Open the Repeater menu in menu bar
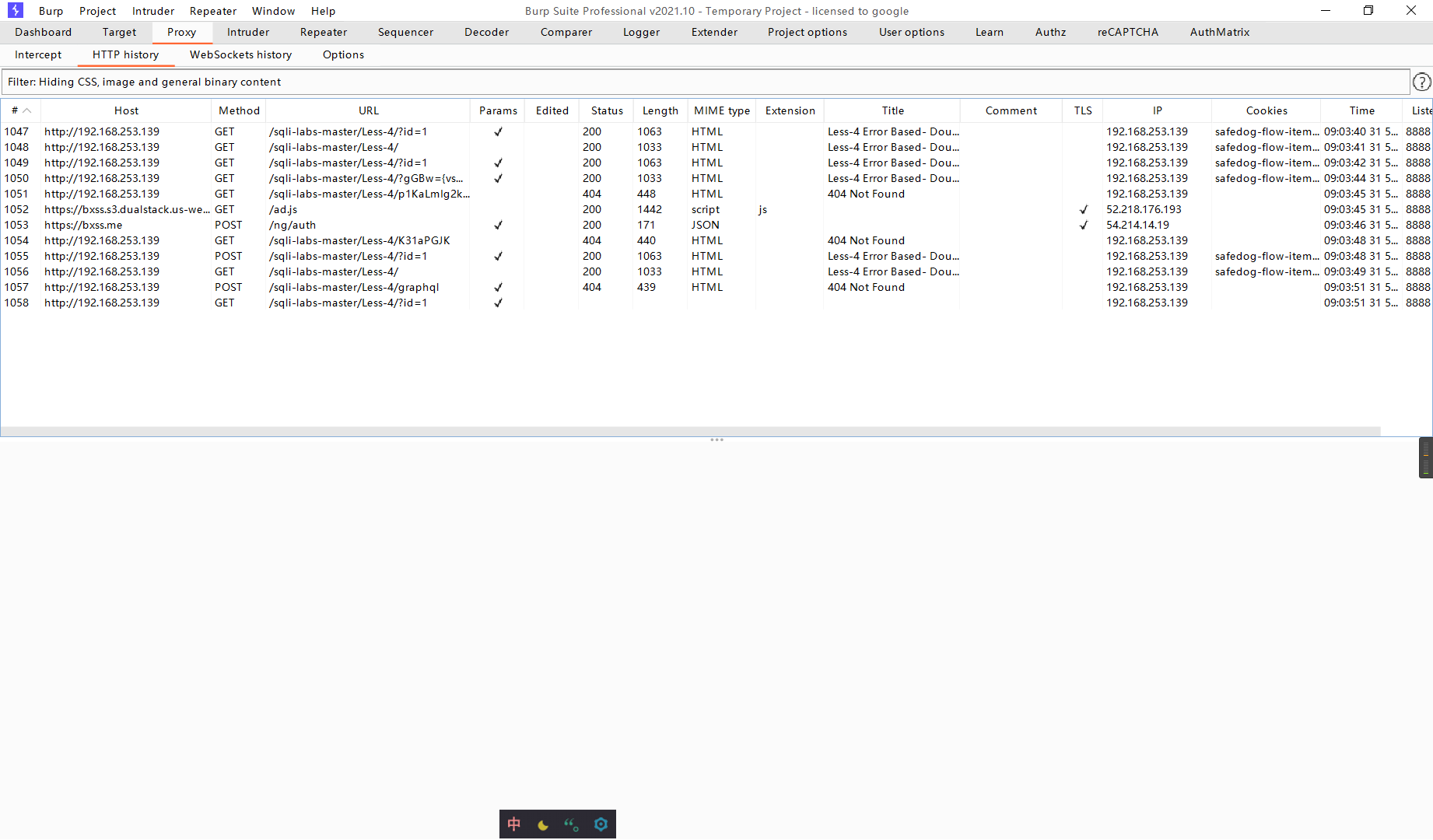The width and height of the screenshot is (1433, 840). [x=213, y=11]
